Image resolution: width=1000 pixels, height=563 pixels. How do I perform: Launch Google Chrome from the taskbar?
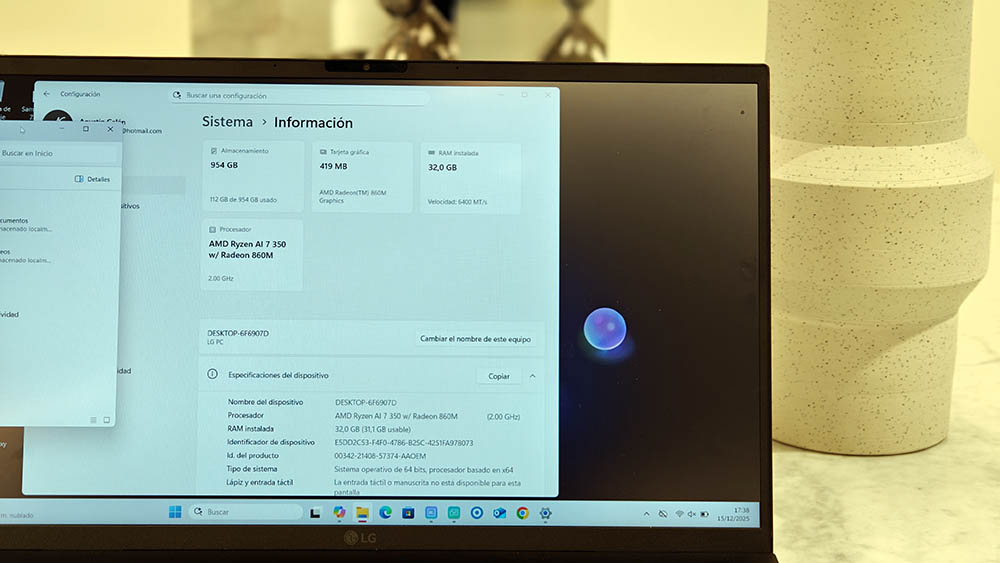(x=522, y=513)
